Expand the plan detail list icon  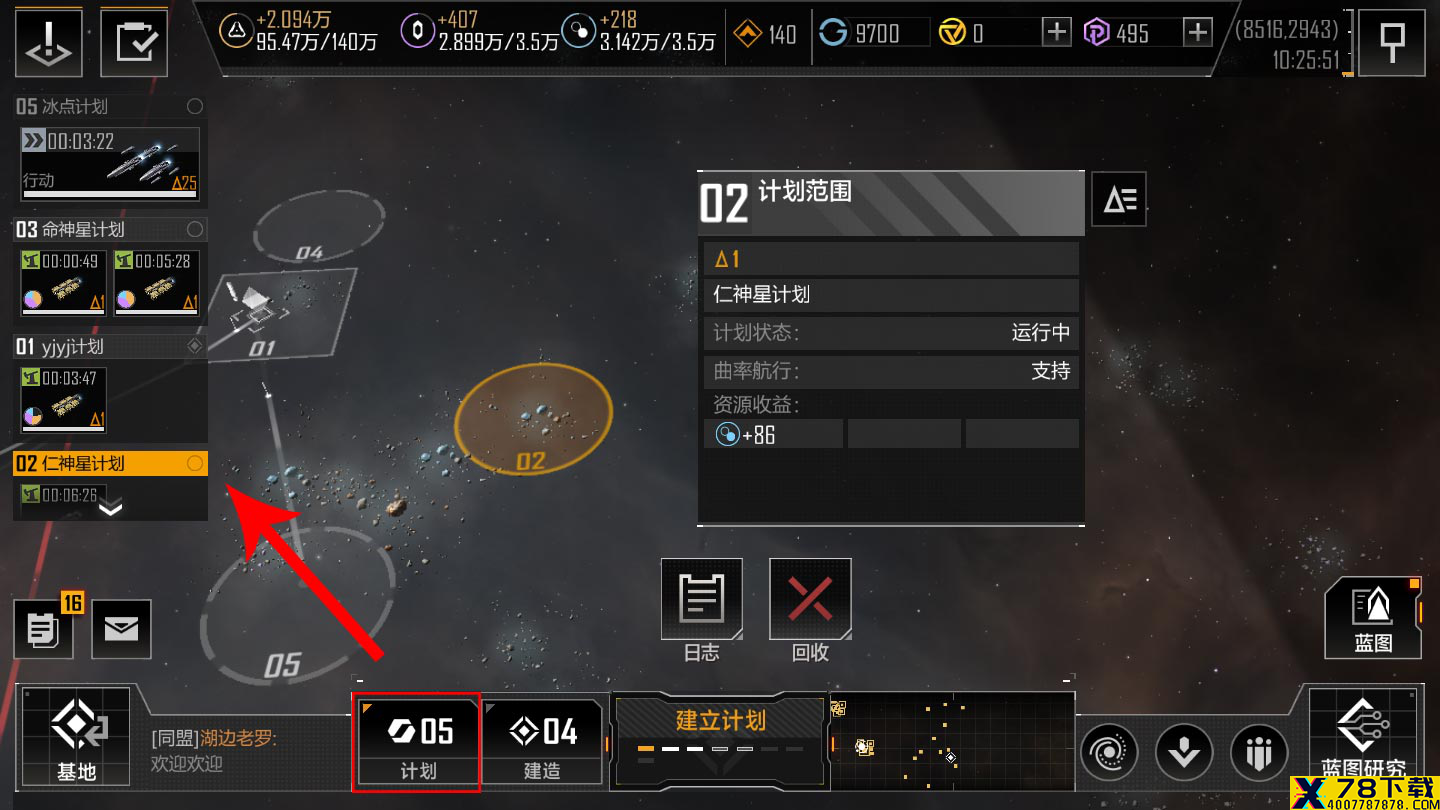click(x=1119, y=199)
